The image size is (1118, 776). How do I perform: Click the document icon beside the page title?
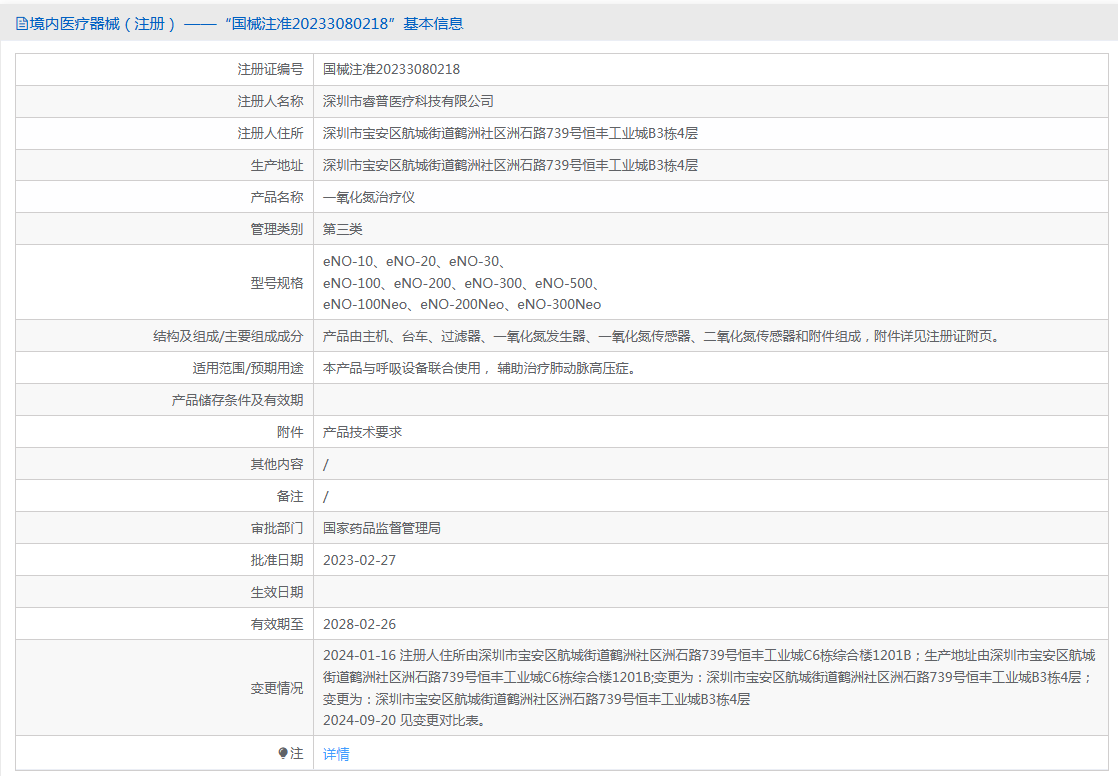(x=21, y=24)
